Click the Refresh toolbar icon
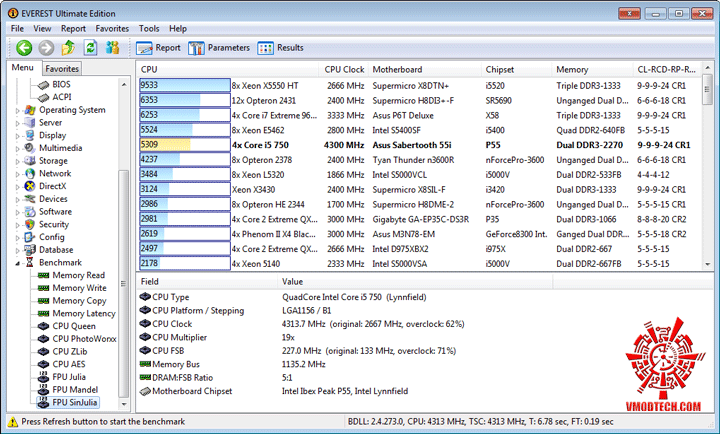Viewport: 720px width, 434px height. click(90, 47)
